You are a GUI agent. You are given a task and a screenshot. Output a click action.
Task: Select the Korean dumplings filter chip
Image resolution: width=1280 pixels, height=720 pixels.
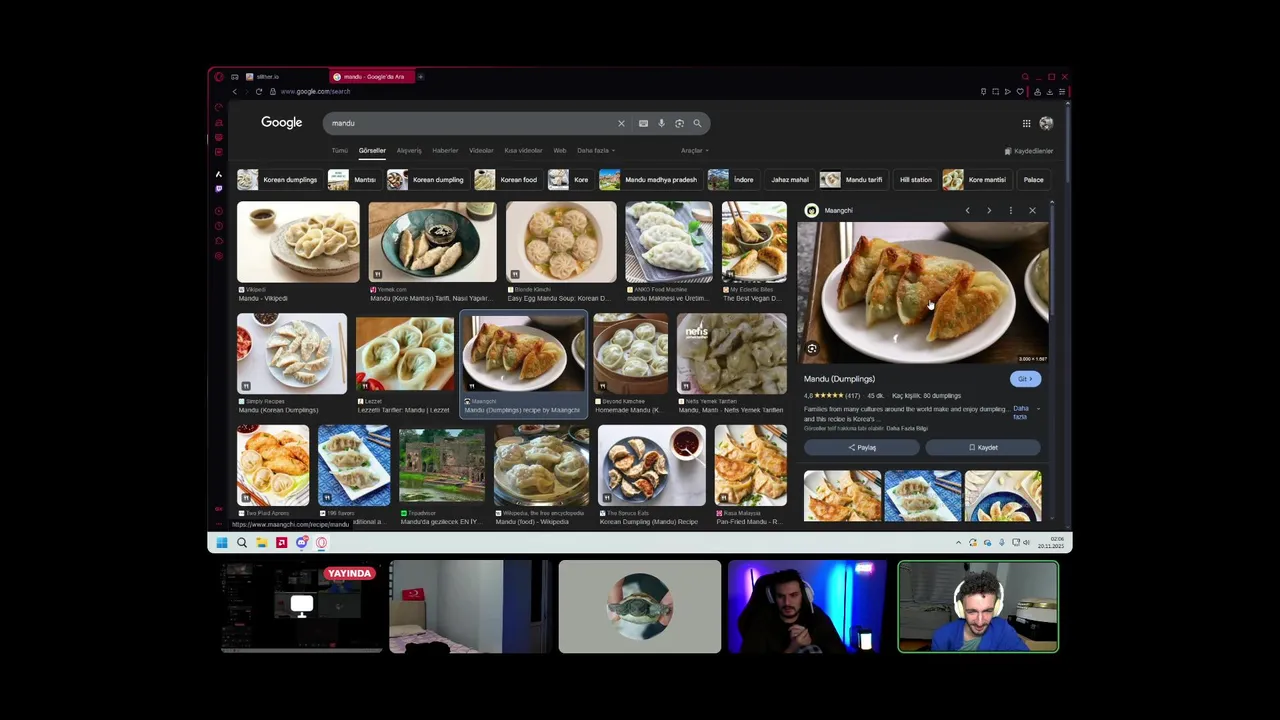[278, 180]
